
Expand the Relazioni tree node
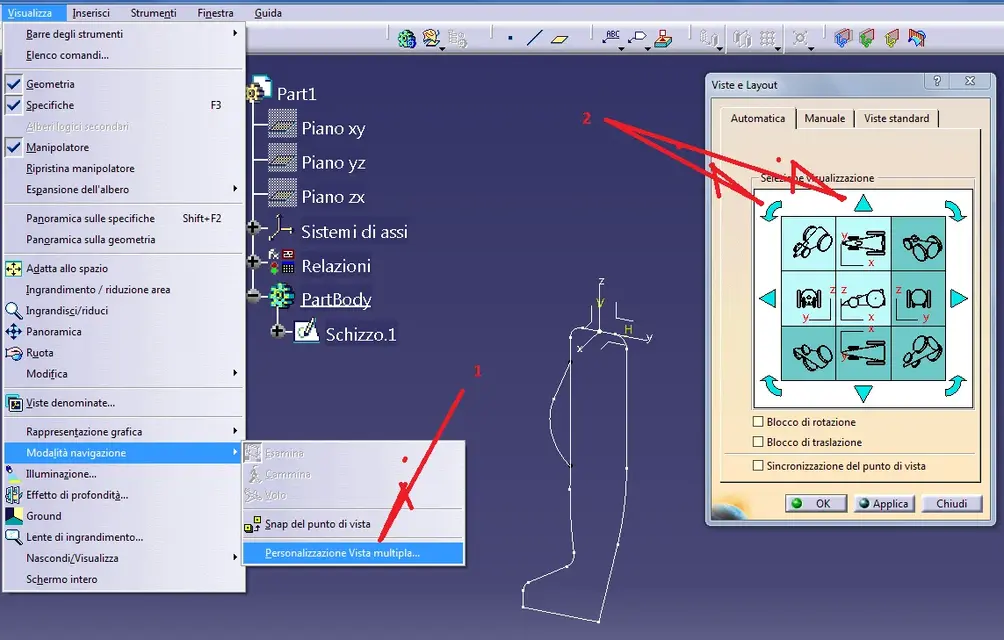coord(254,261)
